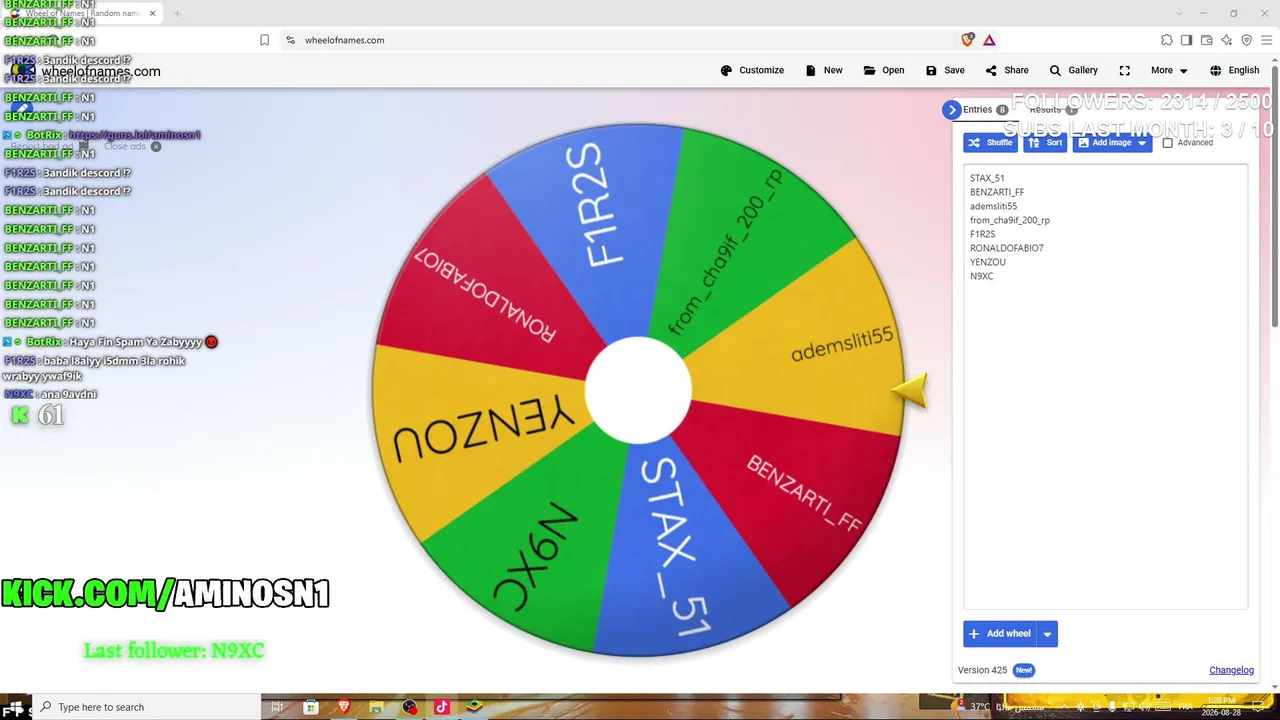Open Microsoft Store from the taskbar

click(x=311, y=707)
